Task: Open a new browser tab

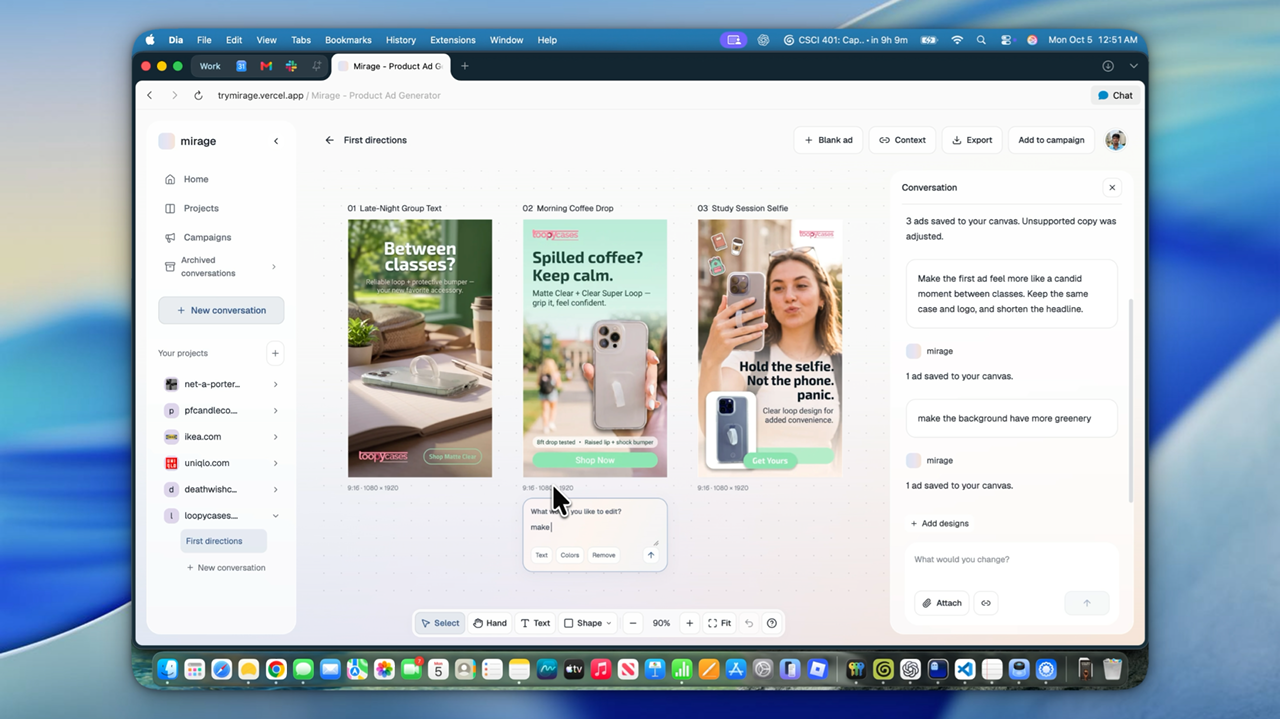Action: point(464,66)
